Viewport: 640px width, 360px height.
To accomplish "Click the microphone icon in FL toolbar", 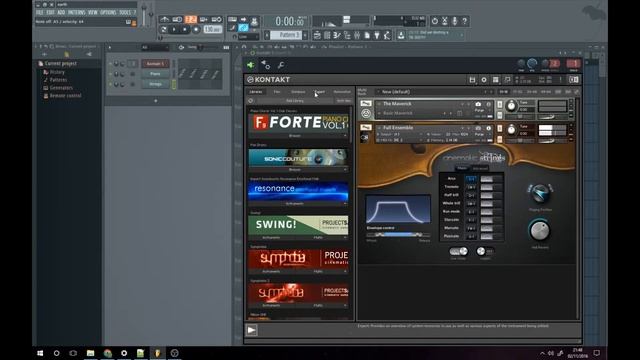I will coord(455,21).
